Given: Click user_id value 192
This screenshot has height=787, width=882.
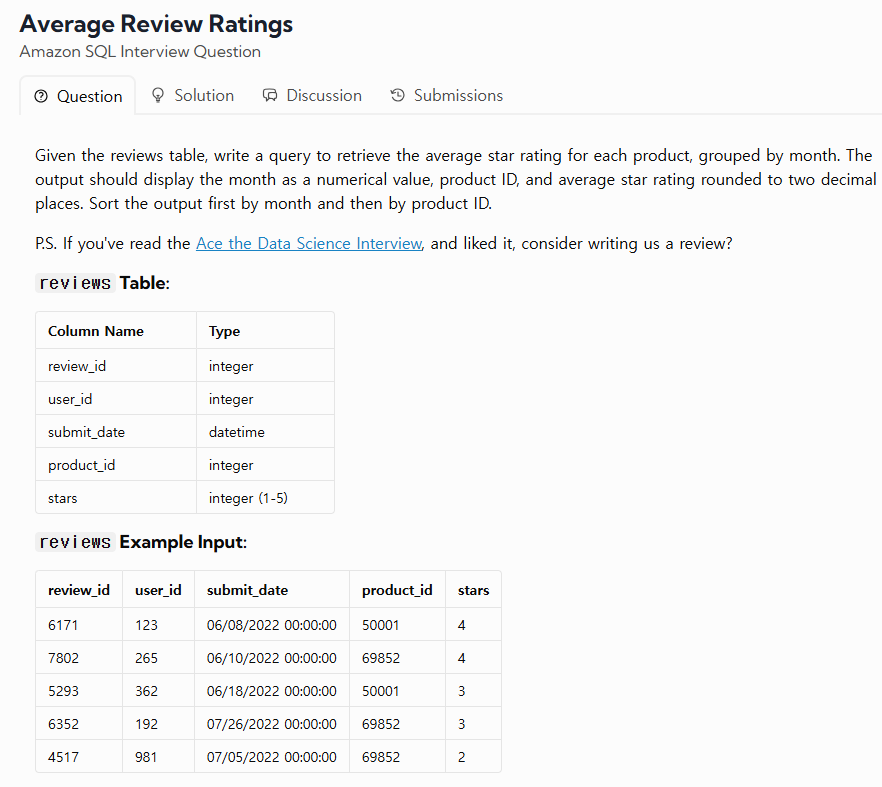Looking at the screenshot, I should point(146,724).
